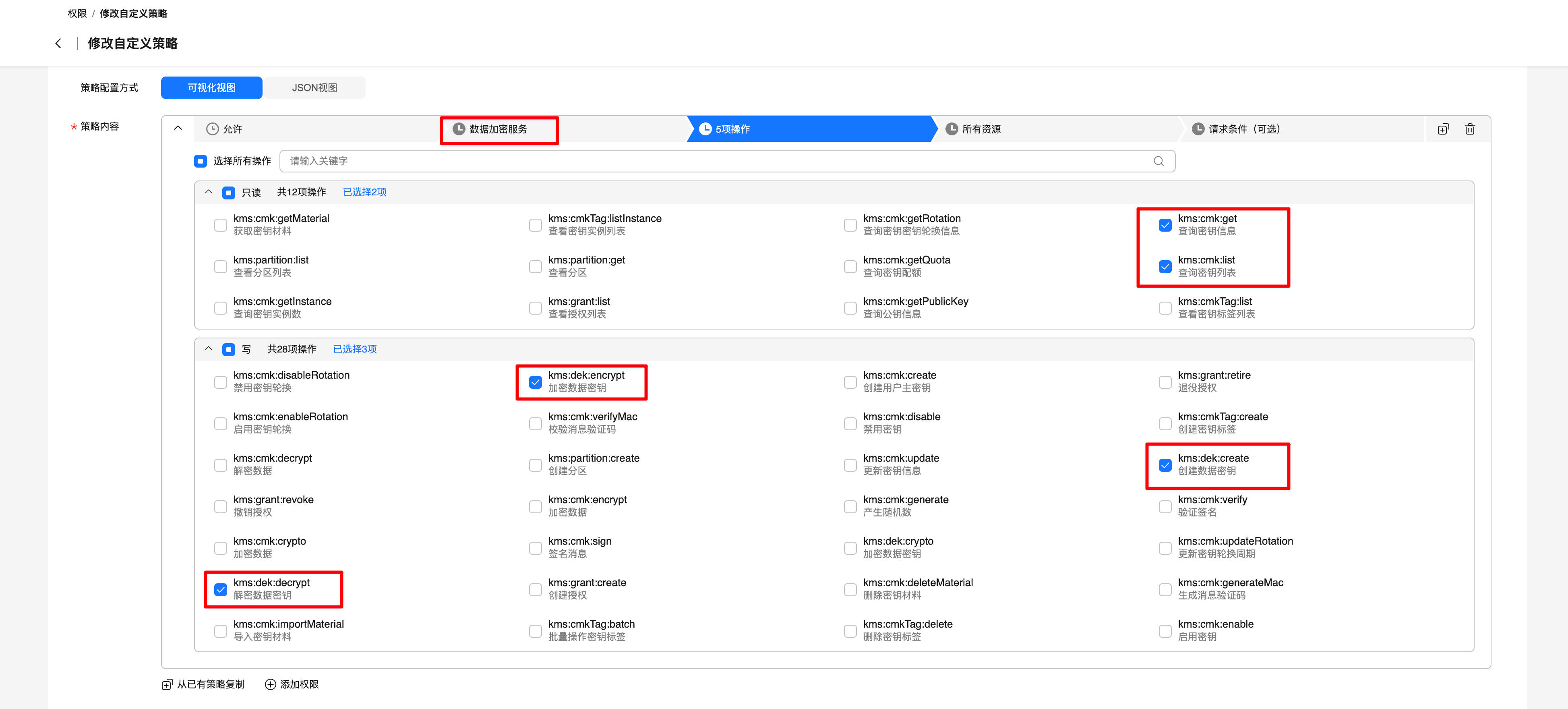The width and height of the screenshot is (1568, 709).
Task: Enable kms:cmk:getMaterial checkbox
Action: (x=221, y=225)
